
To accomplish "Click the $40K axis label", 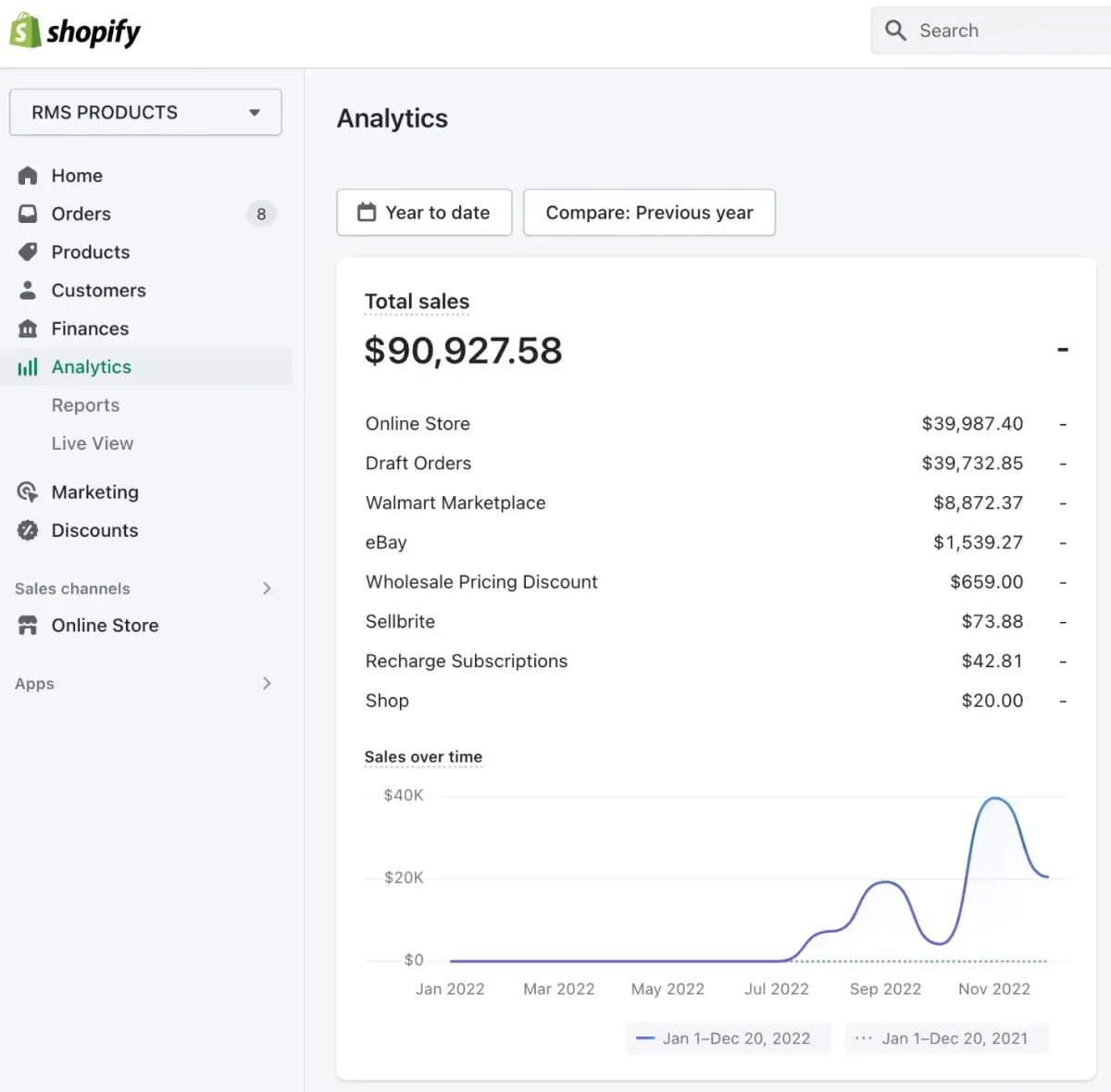I will 404,795.
